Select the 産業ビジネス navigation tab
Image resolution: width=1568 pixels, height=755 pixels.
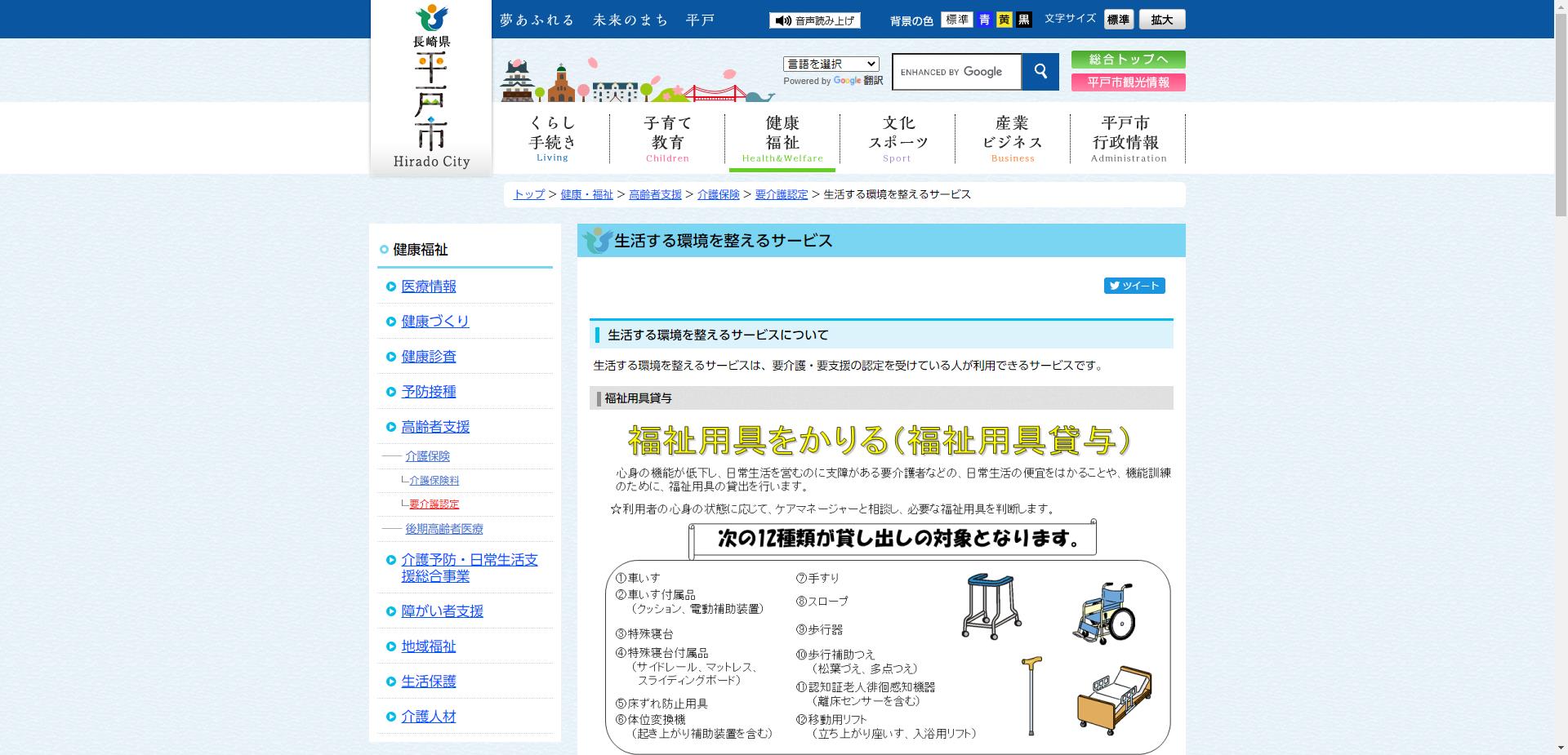click(1012, 137)
